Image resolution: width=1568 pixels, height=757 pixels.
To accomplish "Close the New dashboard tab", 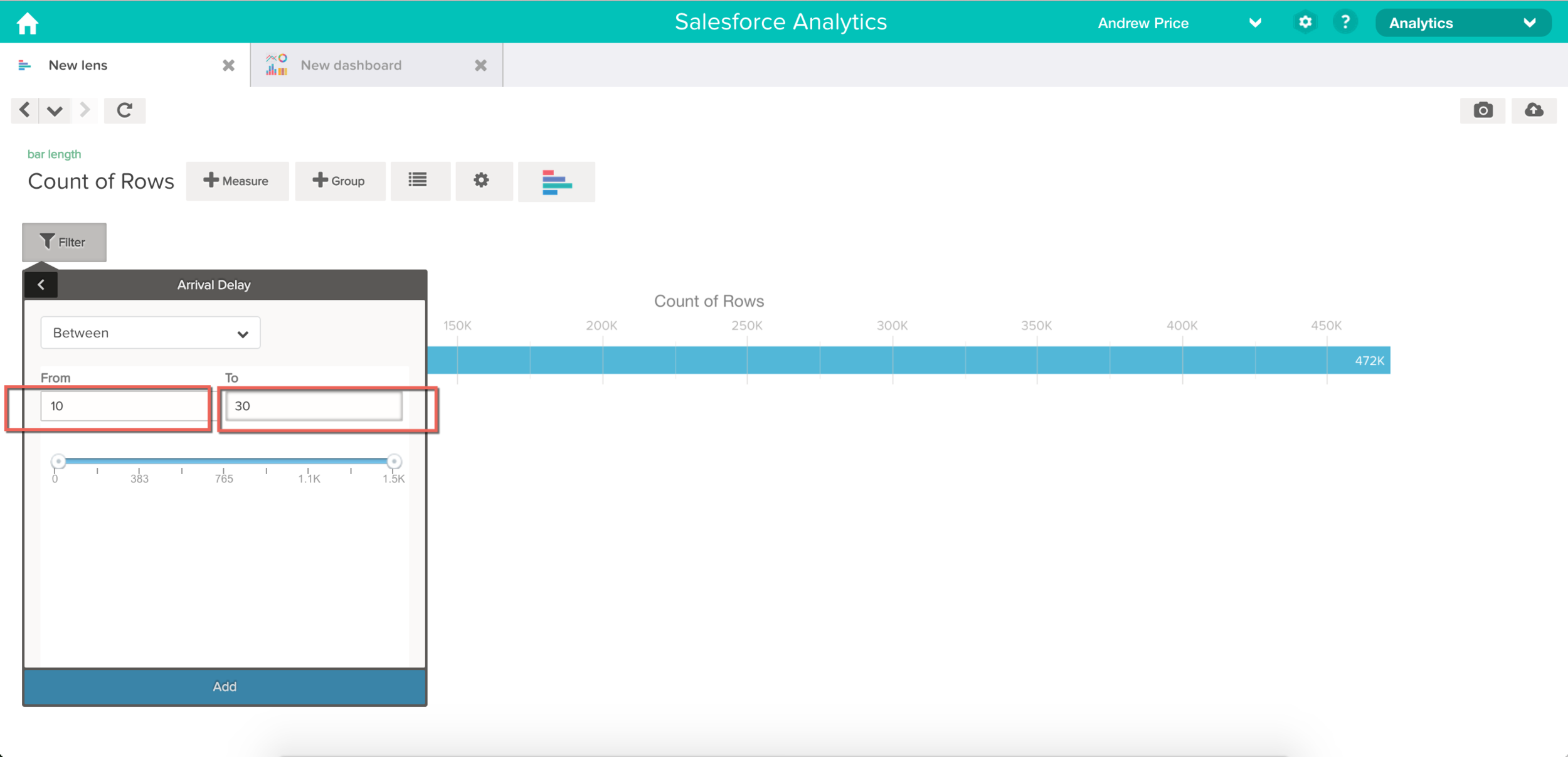I will [480, 65].
